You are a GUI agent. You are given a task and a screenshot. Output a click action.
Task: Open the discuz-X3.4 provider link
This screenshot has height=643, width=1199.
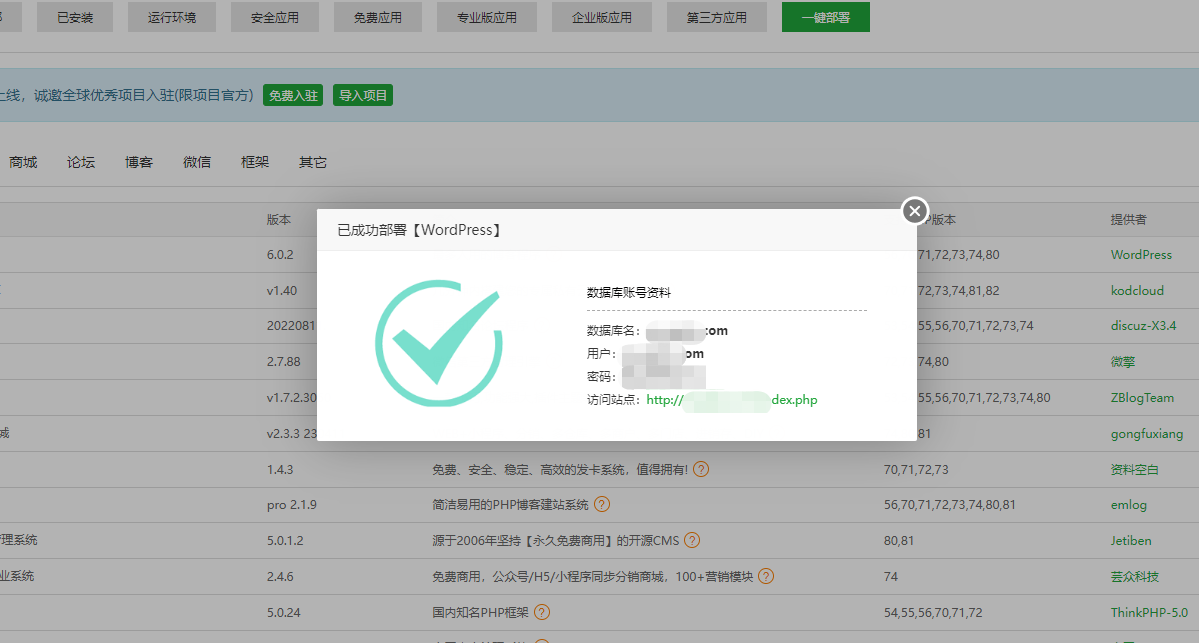tap(1143, 326)
